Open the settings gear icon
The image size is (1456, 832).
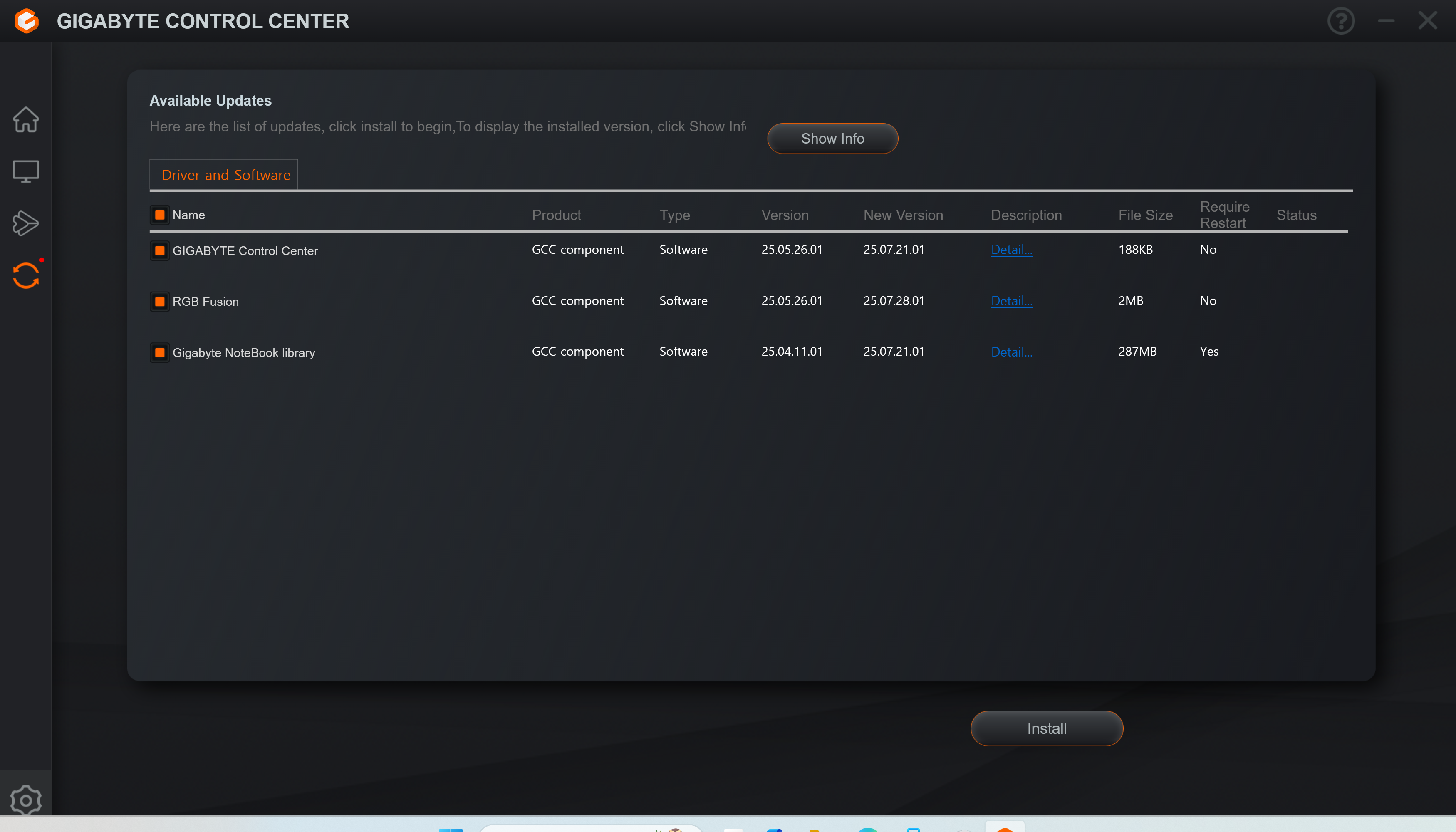click(x=26, y=800)
